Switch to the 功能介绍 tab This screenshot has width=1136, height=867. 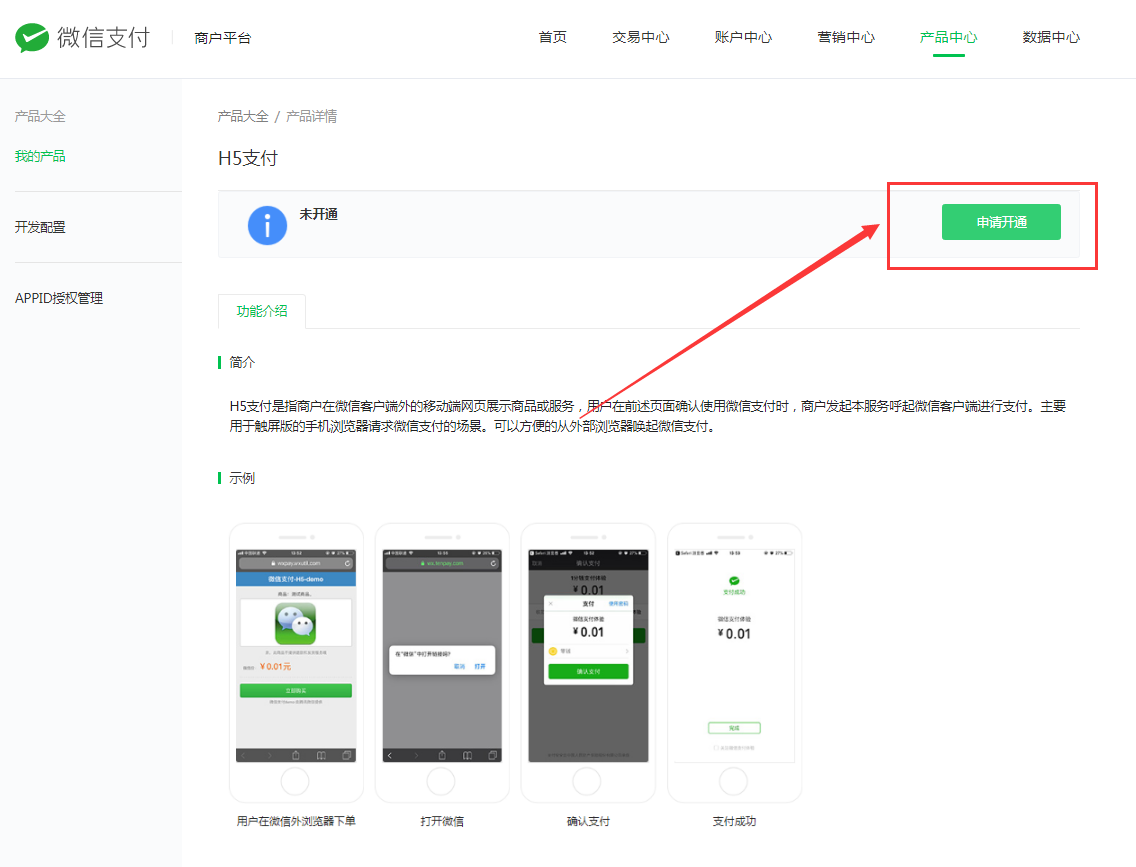coord(262,311)
